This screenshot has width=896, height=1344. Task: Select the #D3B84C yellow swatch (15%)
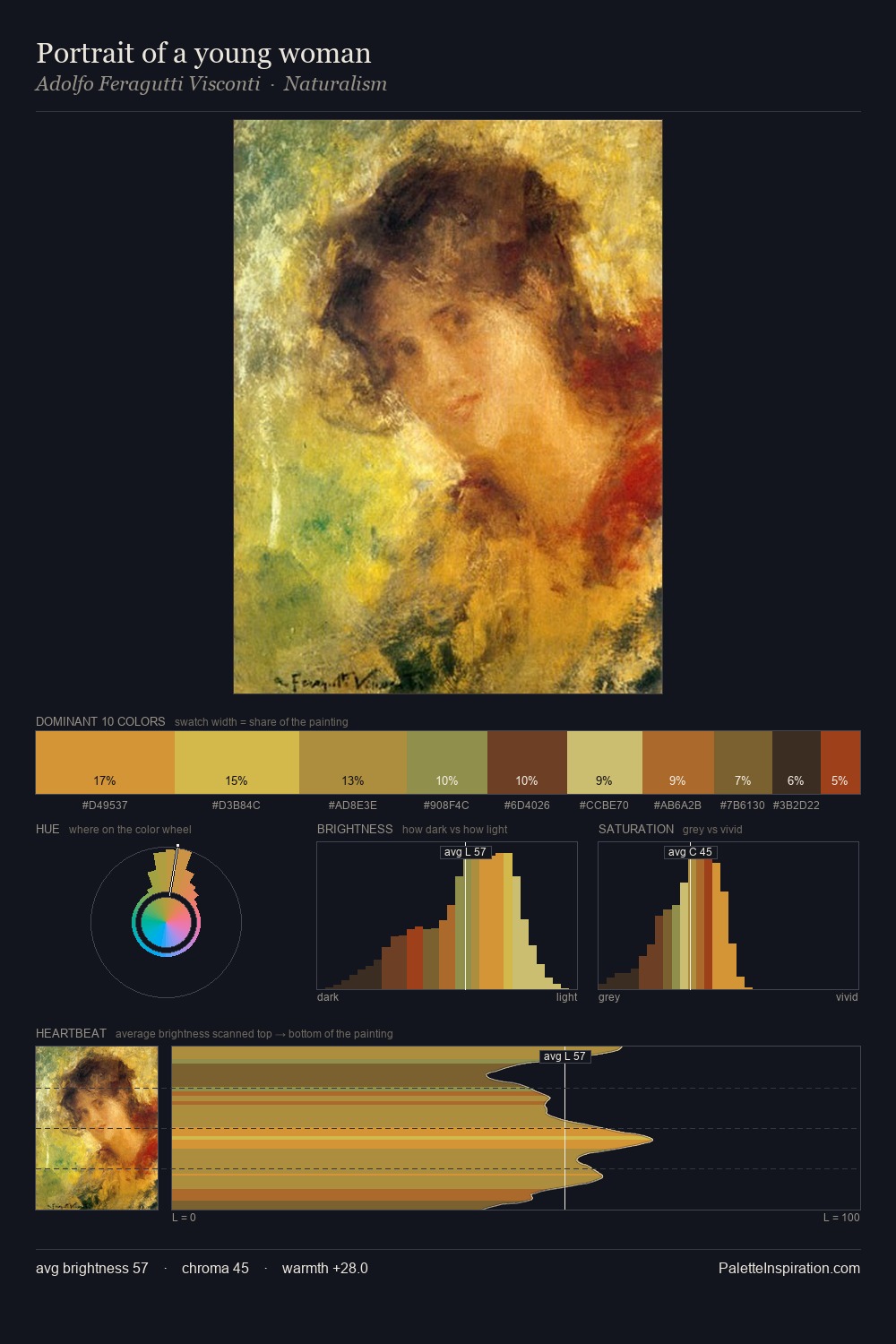point(237,762)
